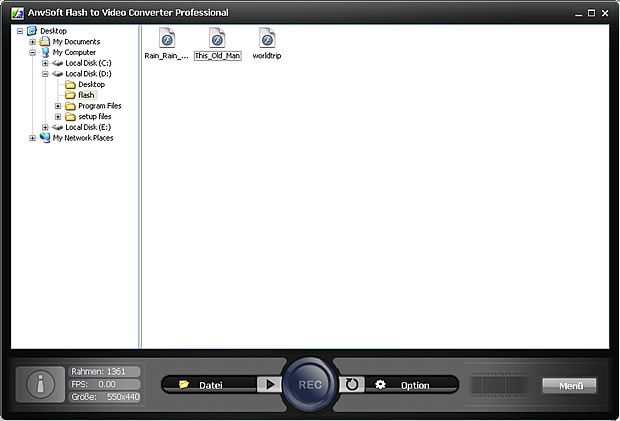Click the play arrow button
The width and height of the screenshot is (620, 421).
coord(269,385)
